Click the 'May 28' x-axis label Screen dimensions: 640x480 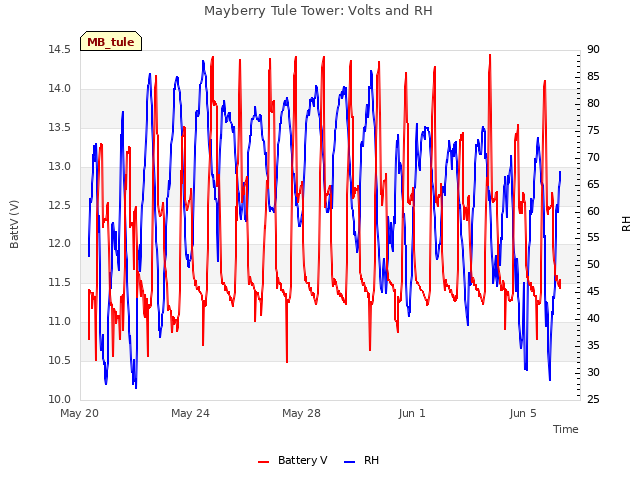pos(301,413)
